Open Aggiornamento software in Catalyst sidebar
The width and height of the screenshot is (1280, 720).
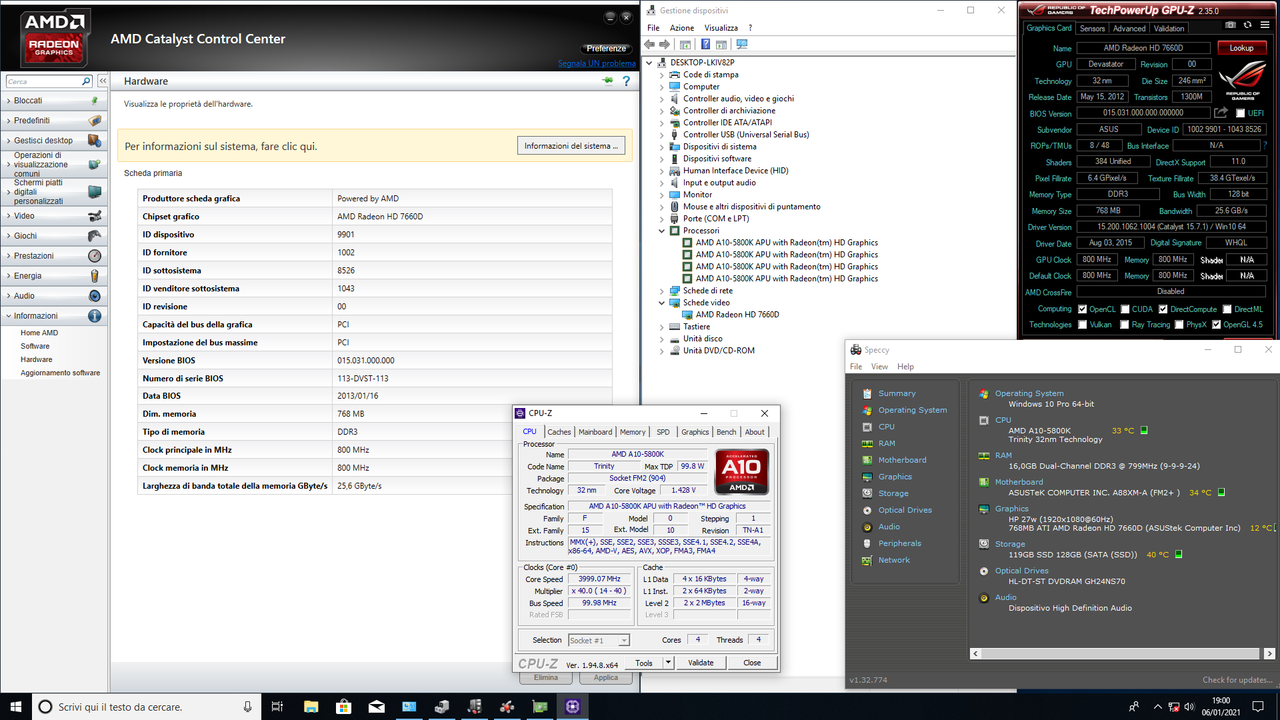click(x=60, y=373)
